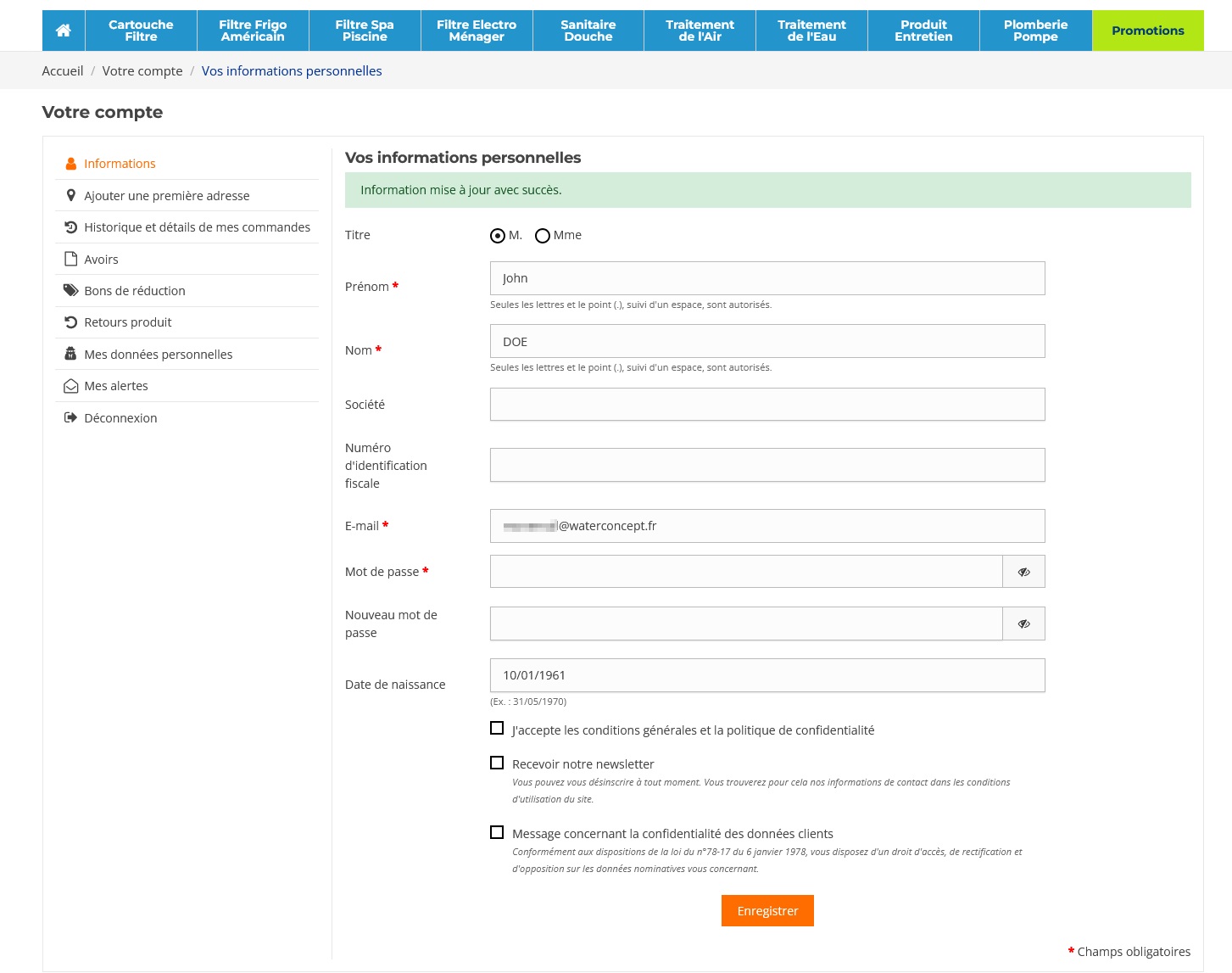Click the Déconnexion sign-out icon
The image size is (1232, 973).
(x=71, y=418)
